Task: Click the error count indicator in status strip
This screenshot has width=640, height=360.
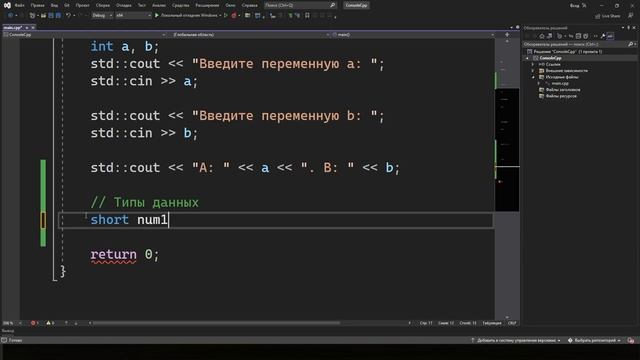Action: point(34,323)
